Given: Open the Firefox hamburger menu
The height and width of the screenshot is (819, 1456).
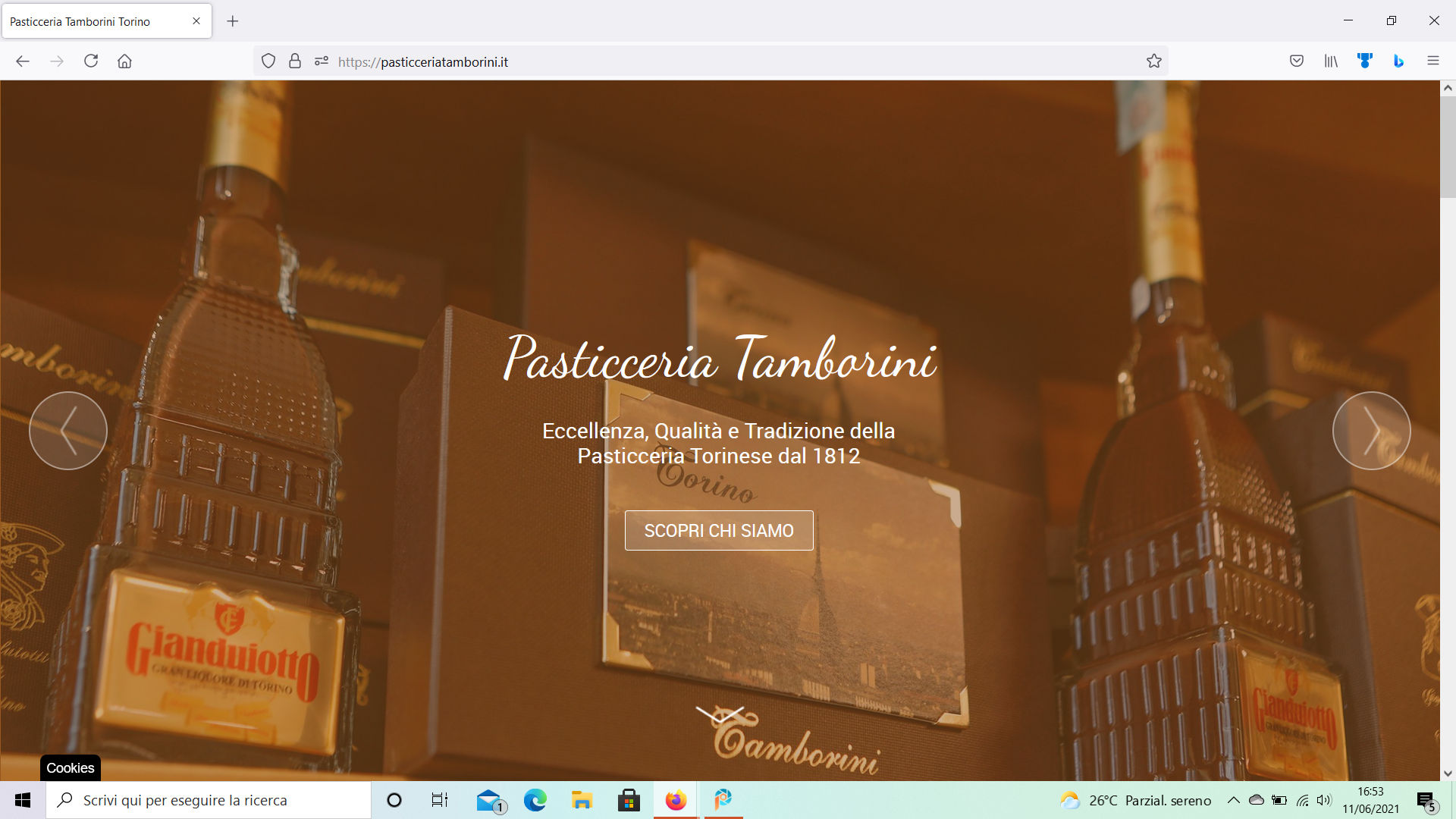Looking at the screenshot, I should coord(1433,61).
